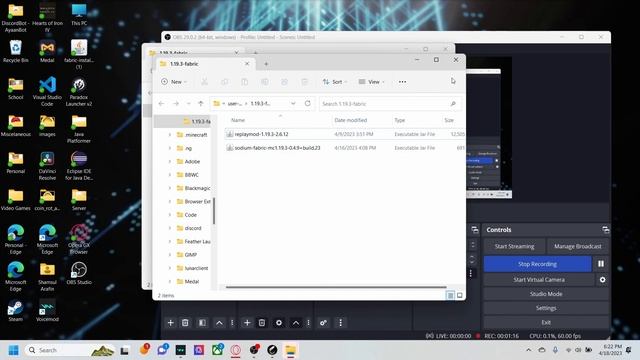640x360 pixels.
Task: Open the address bar history chevron
Action: 293,104
